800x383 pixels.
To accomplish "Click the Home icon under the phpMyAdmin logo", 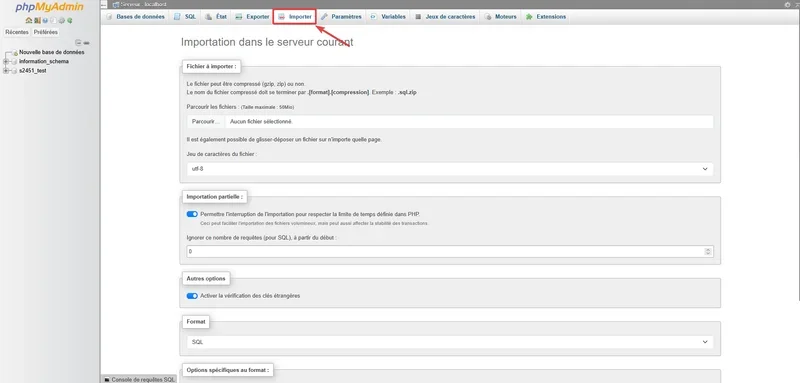I will point(29,20).
